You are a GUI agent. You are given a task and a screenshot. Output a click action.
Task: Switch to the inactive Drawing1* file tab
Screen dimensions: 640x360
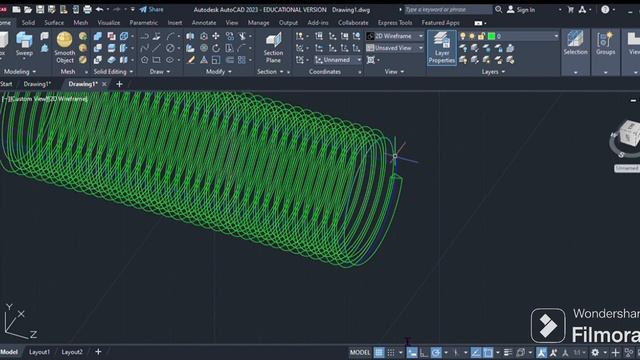tap(37, 84)
